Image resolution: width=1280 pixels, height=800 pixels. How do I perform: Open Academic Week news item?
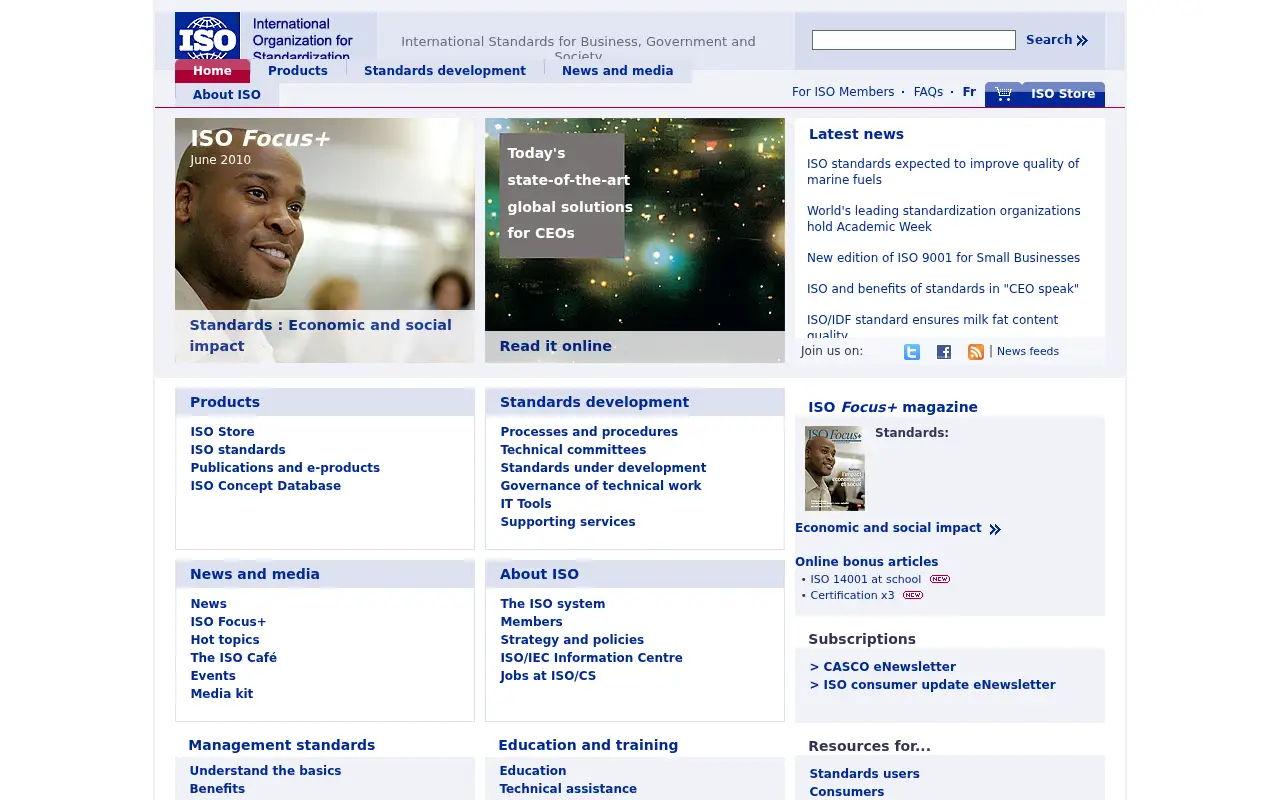pos(944,219)
